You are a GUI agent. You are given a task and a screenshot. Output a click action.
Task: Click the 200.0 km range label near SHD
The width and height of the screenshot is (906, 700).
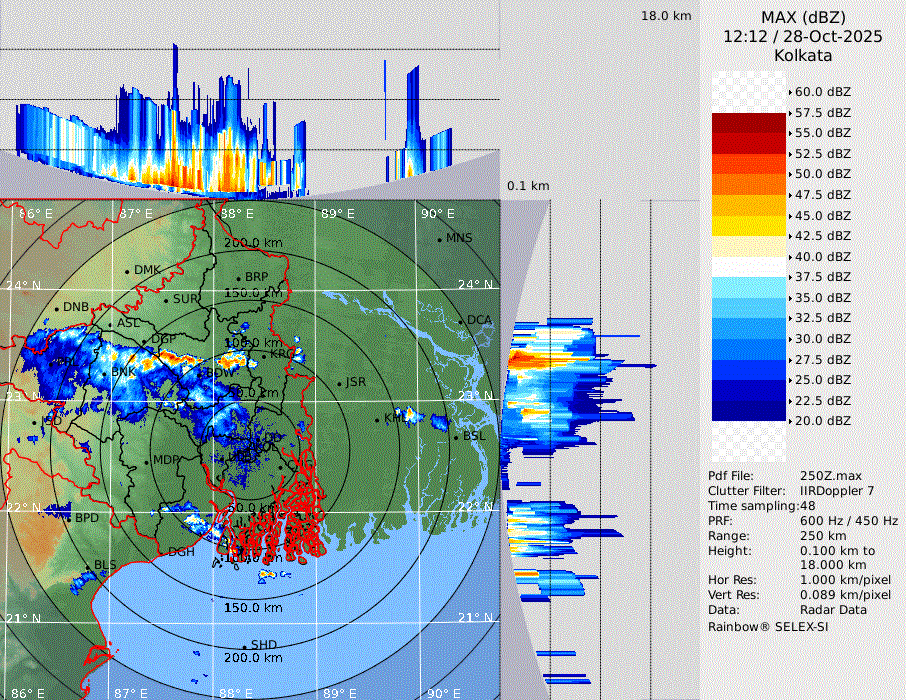click(x=253, y=658)
